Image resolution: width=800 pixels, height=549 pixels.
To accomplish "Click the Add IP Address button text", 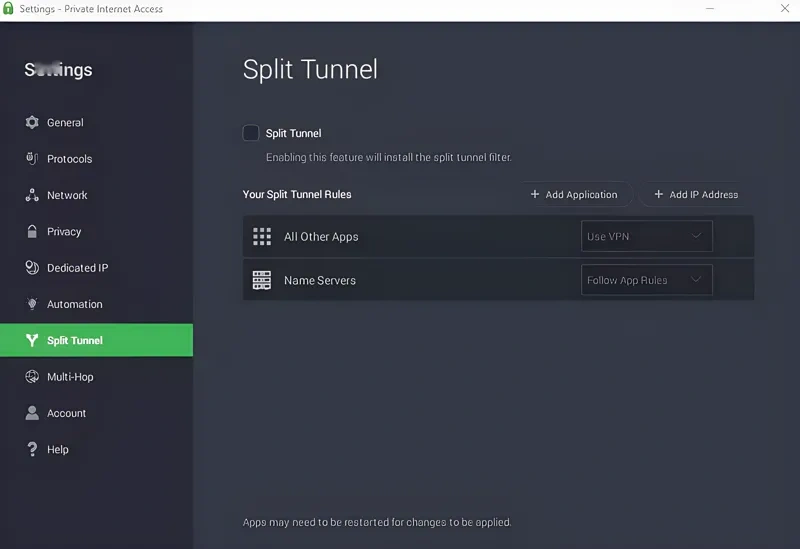I will [704, 194].
